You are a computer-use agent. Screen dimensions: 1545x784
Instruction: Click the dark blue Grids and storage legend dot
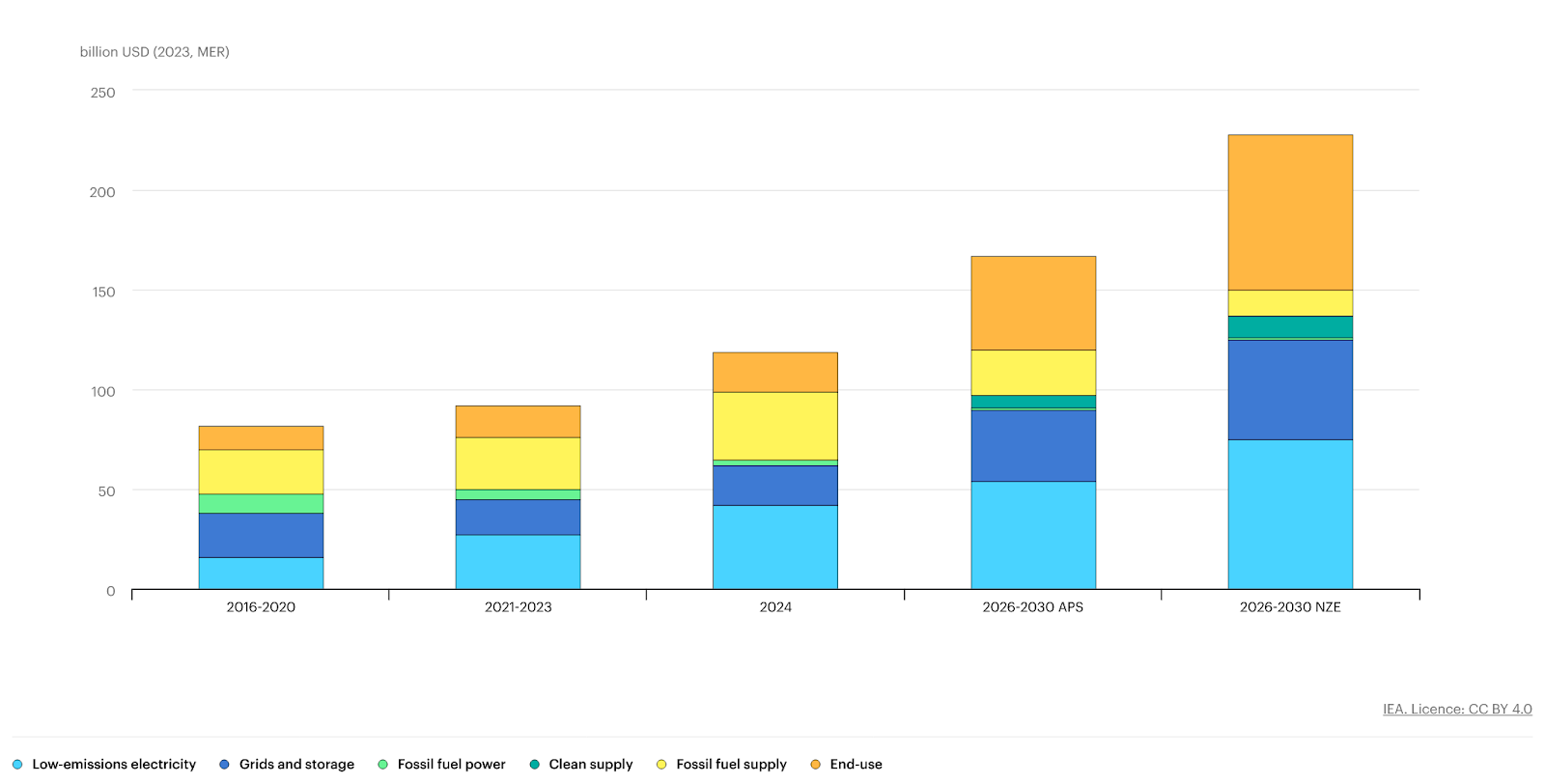coord(224,765)
